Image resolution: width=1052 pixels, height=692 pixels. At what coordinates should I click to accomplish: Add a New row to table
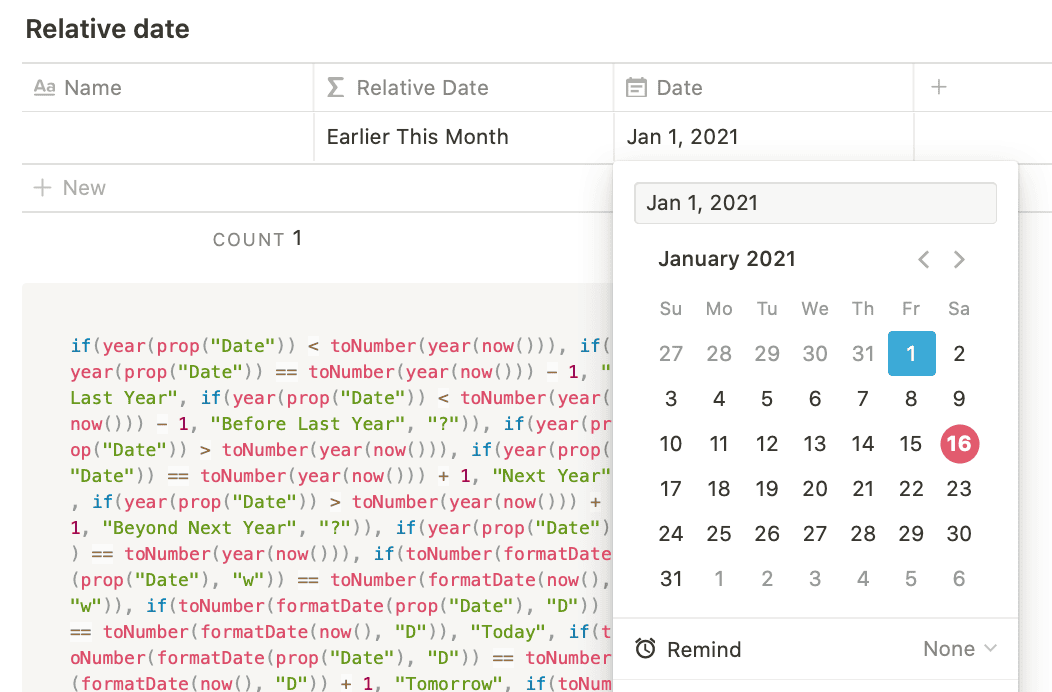coord(70,188)
